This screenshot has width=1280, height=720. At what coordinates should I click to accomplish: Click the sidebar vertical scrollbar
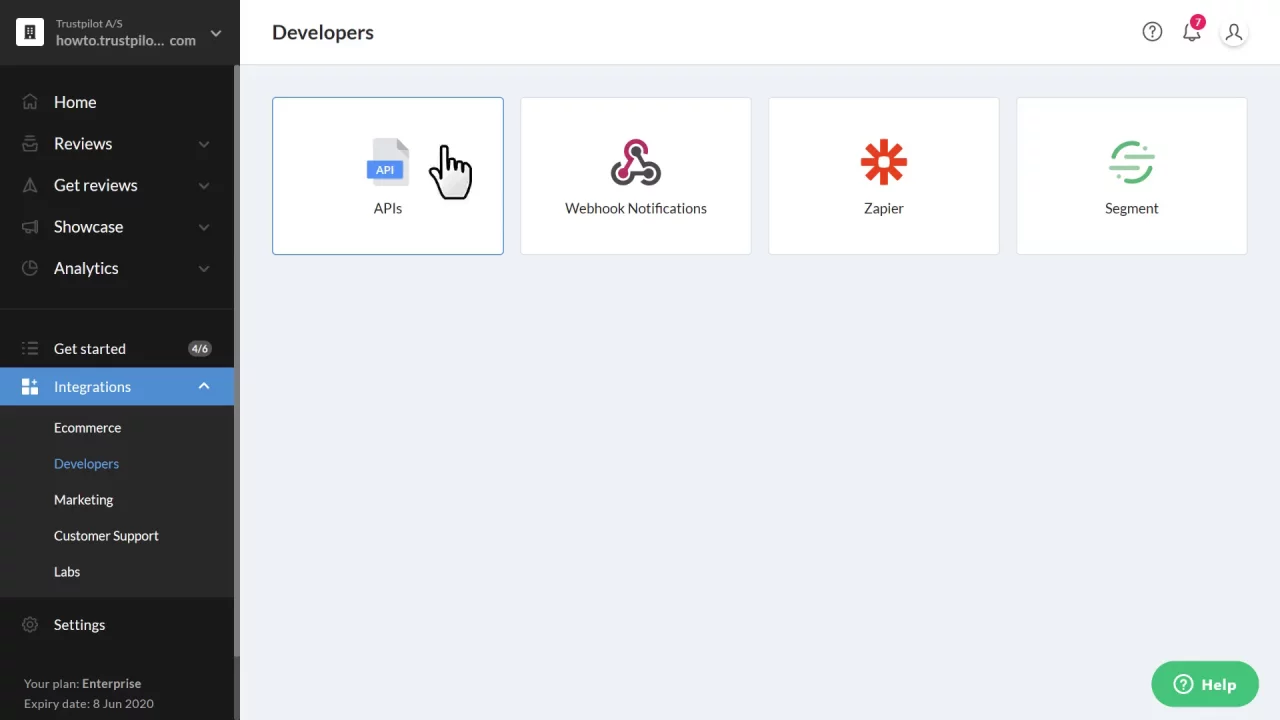coord(237,360)
